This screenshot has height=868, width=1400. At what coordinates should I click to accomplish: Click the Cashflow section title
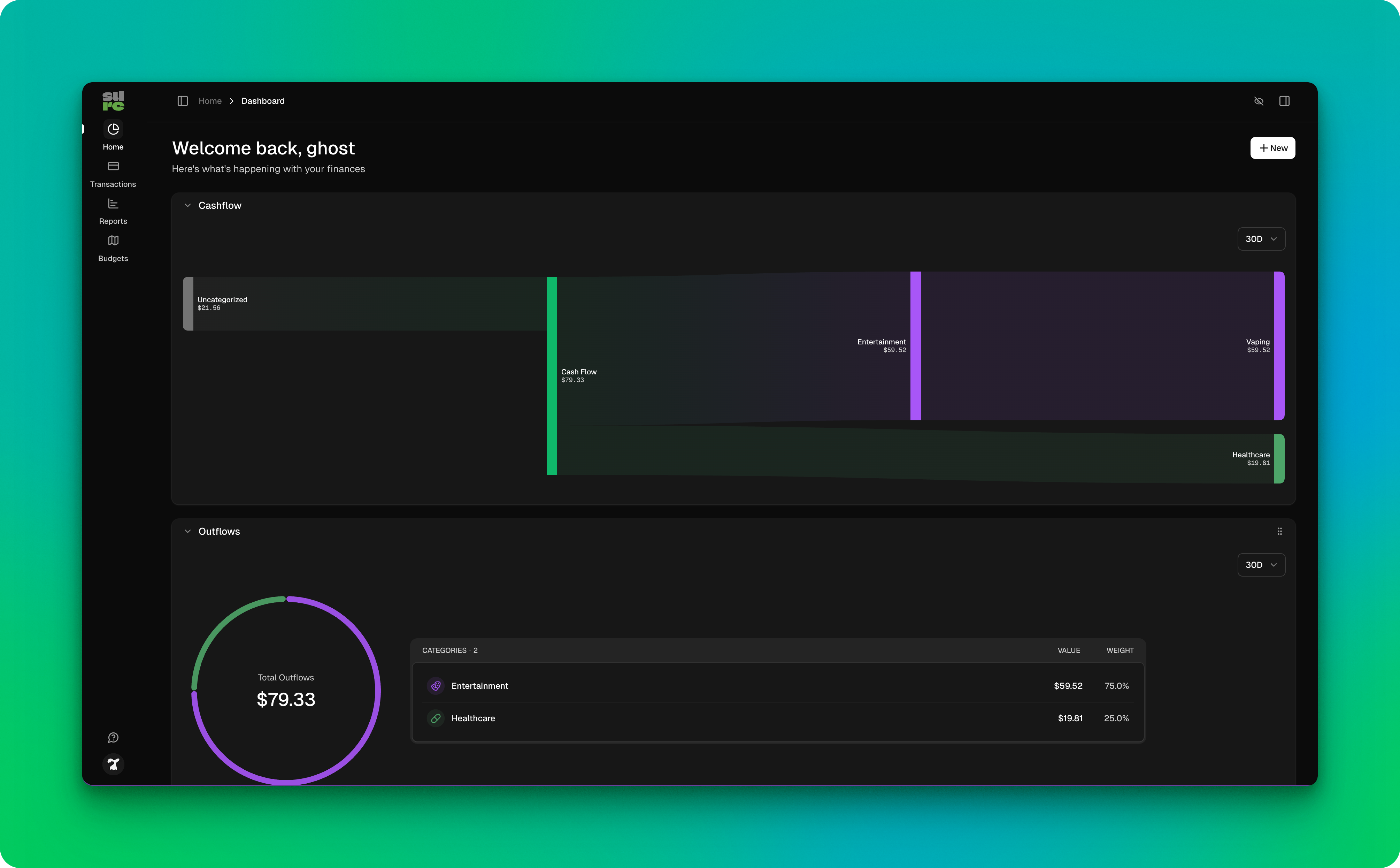(220, 206)
